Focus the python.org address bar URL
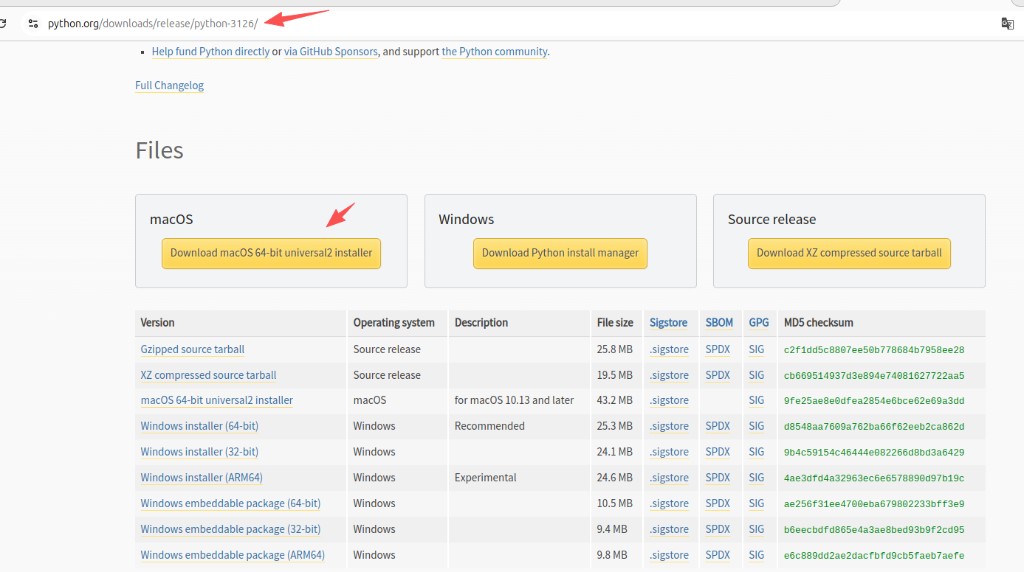 click(x=153, y=24)
